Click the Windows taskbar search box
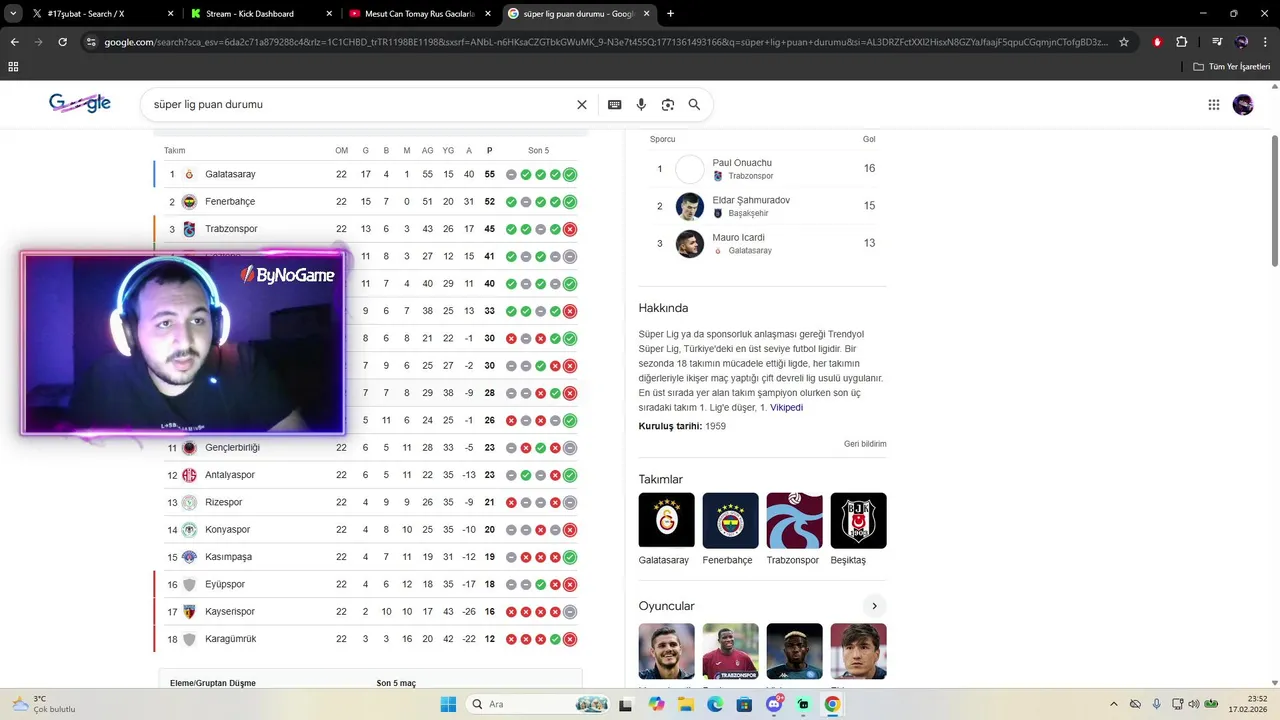Viewport: 1280px width, 720px height. [x=539, y=704]
